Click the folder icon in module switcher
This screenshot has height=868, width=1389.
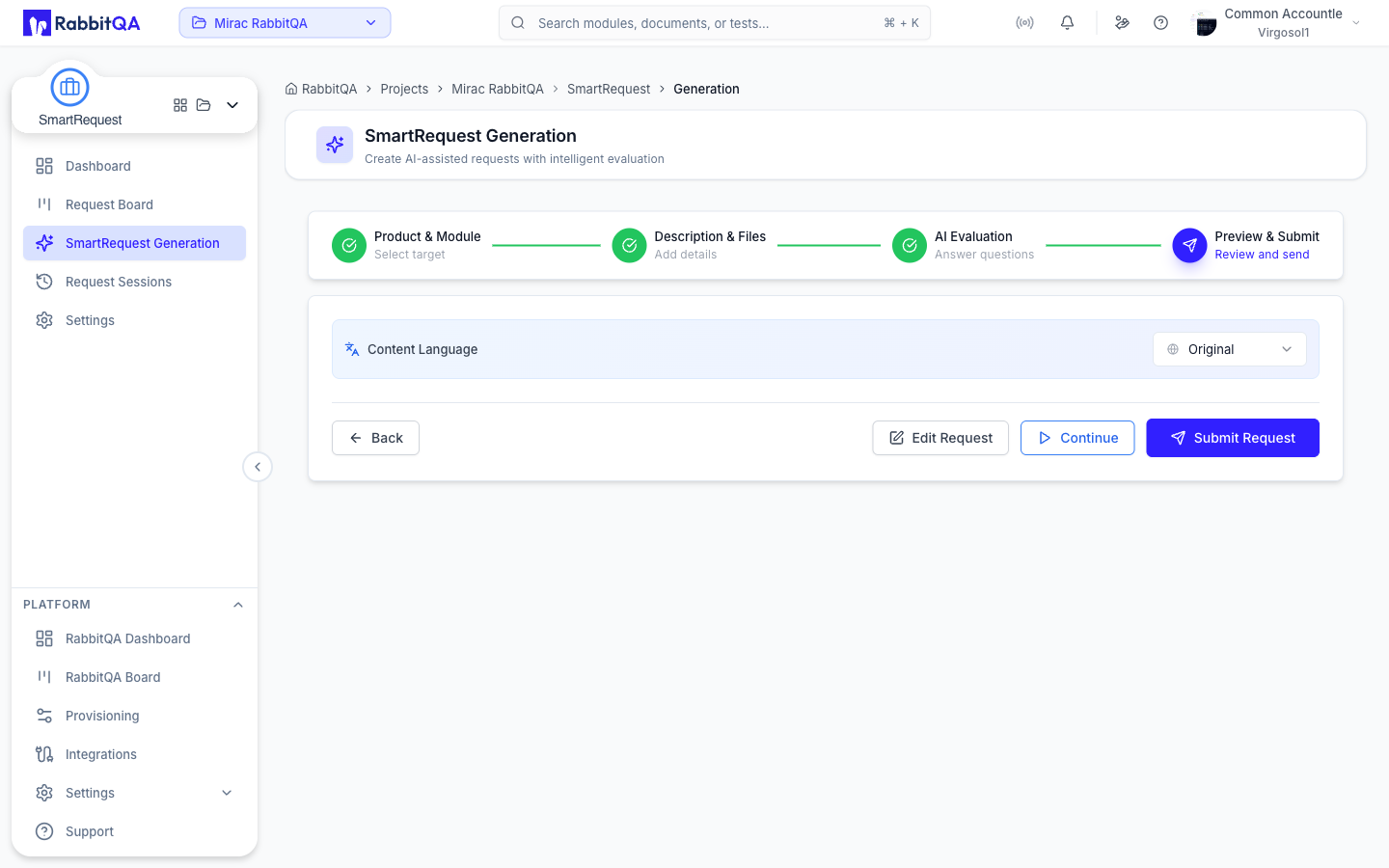(x=204, y=105)
